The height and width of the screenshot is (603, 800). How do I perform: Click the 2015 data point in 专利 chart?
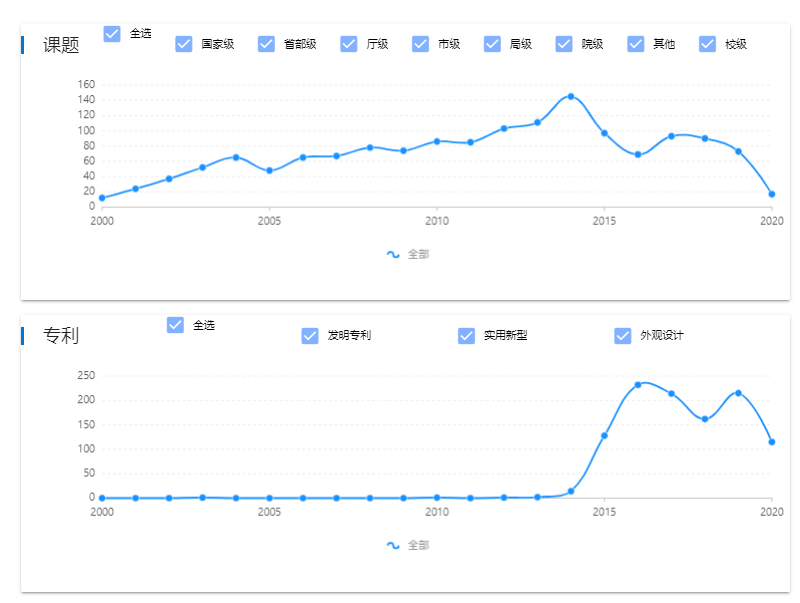point(604,436)
